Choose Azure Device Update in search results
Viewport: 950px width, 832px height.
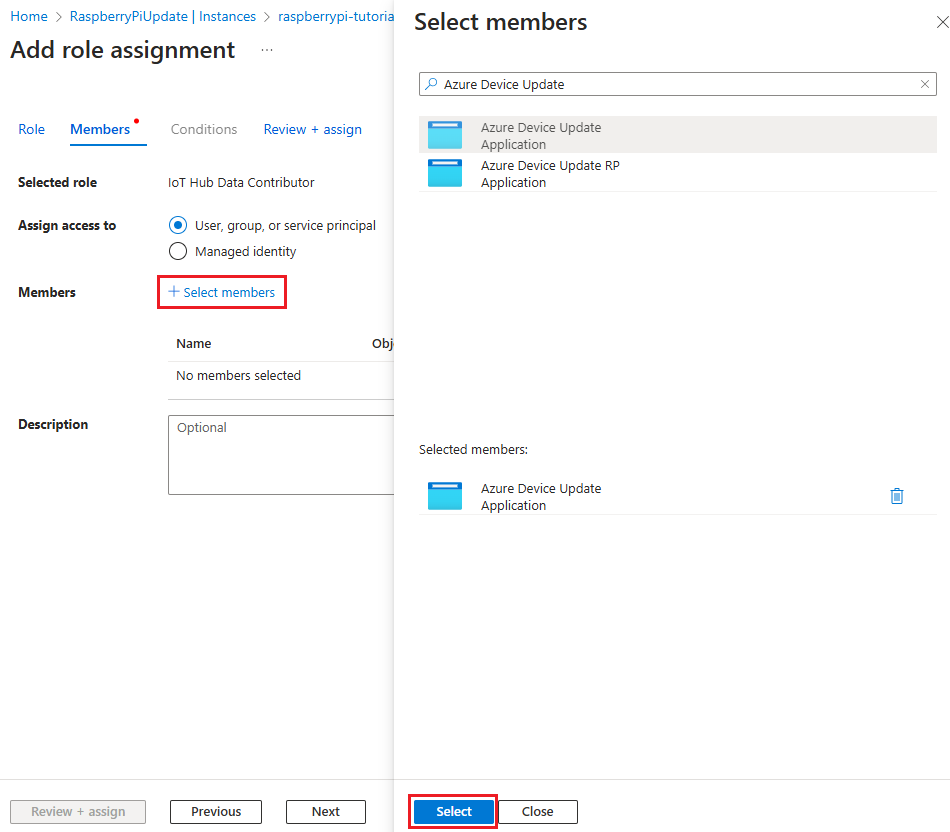(540, 135)
